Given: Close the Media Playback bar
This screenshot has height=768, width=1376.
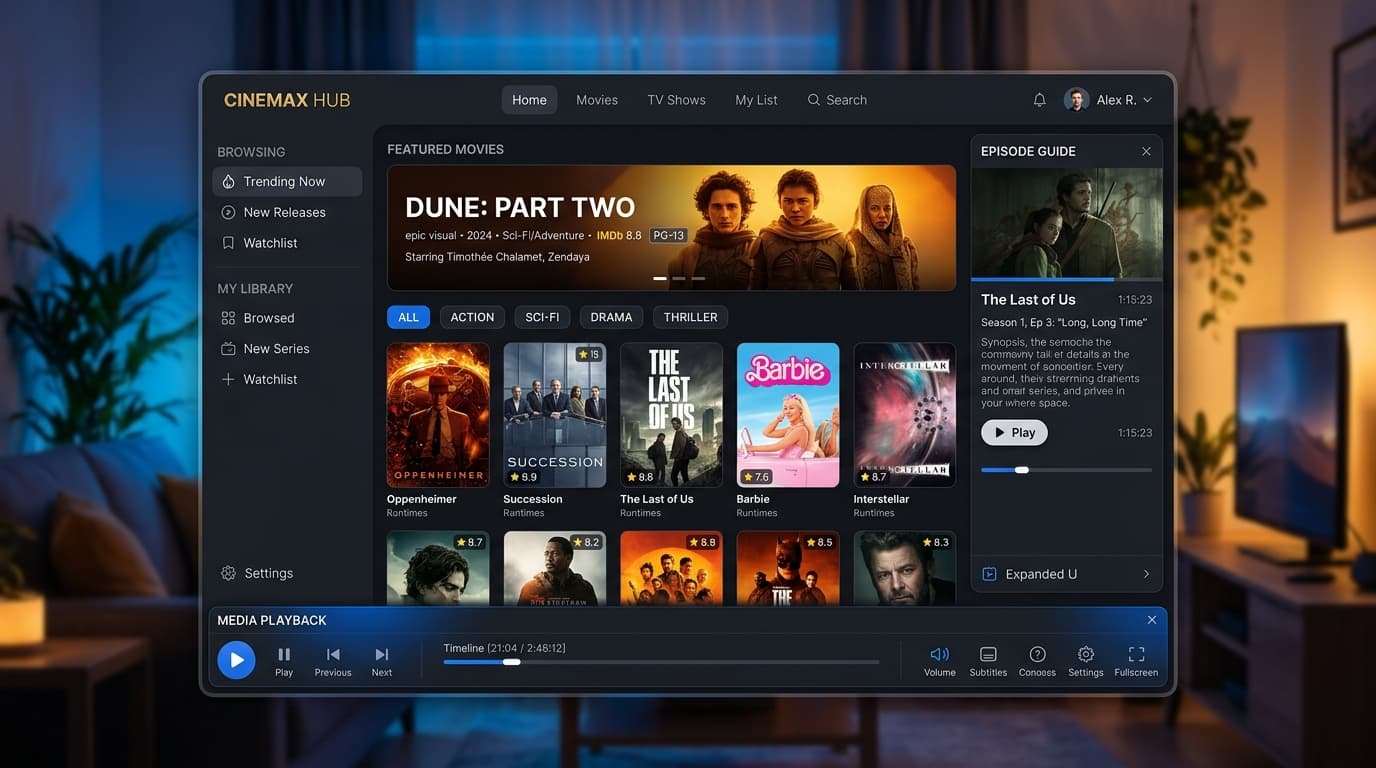Looking at the screenshot, I should tap(1151, 620).
